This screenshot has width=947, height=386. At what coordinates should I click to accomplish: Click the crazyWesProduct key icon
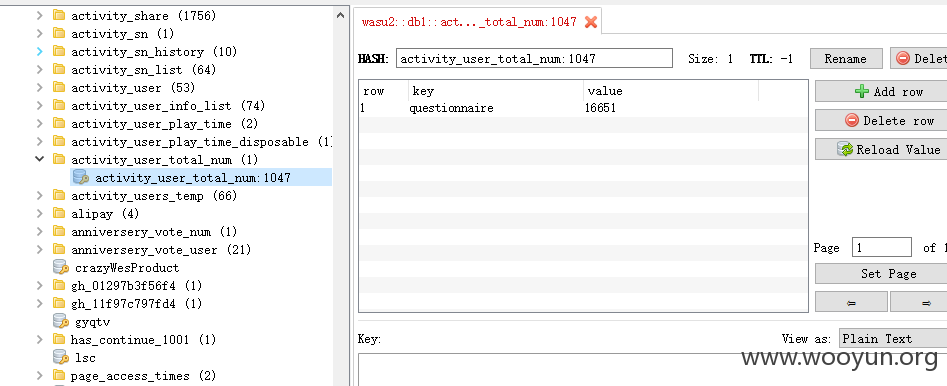61,267
